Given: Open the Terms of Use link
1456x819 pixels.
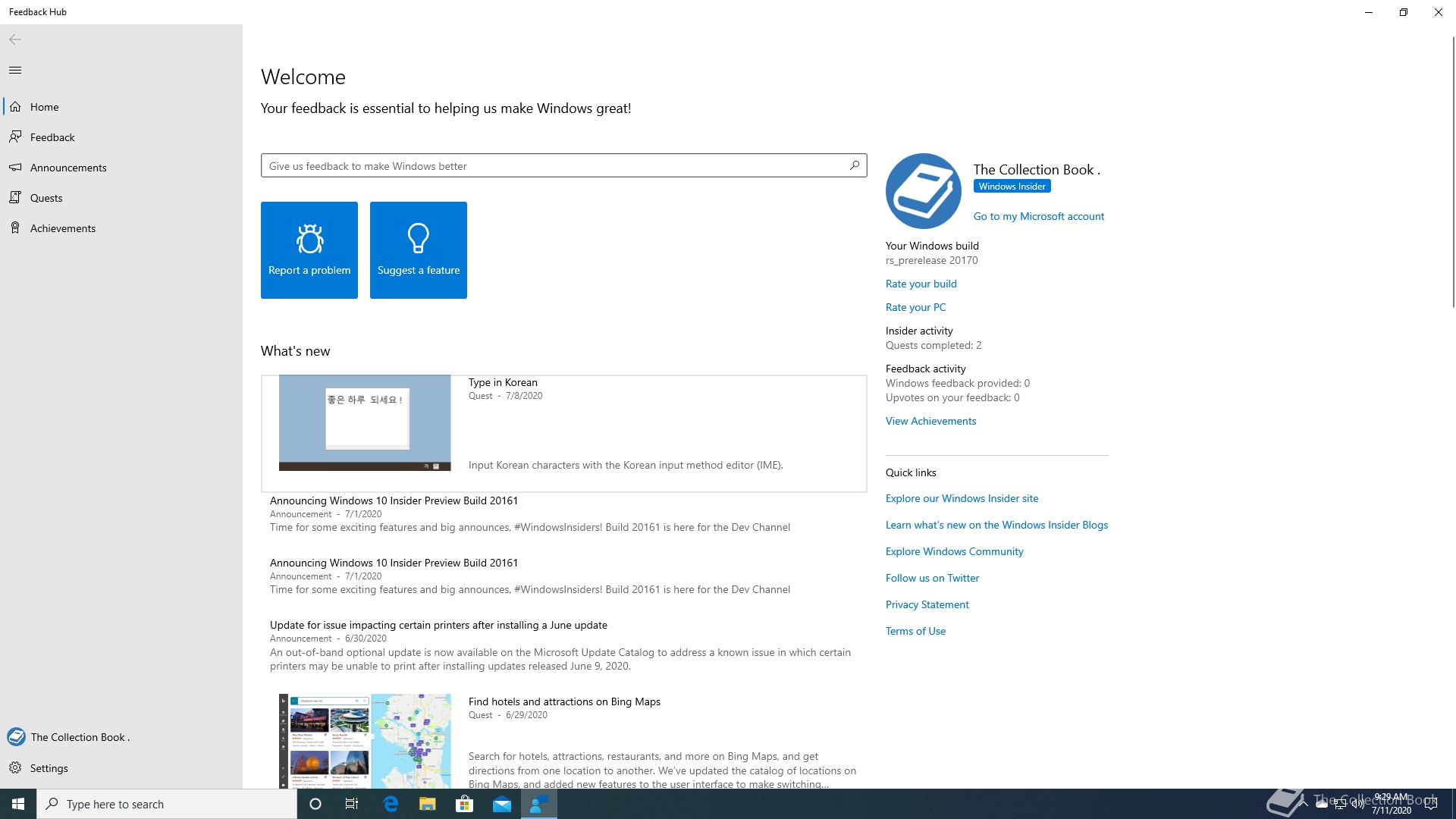Looking at the screenshot, I should coord(916,631).
